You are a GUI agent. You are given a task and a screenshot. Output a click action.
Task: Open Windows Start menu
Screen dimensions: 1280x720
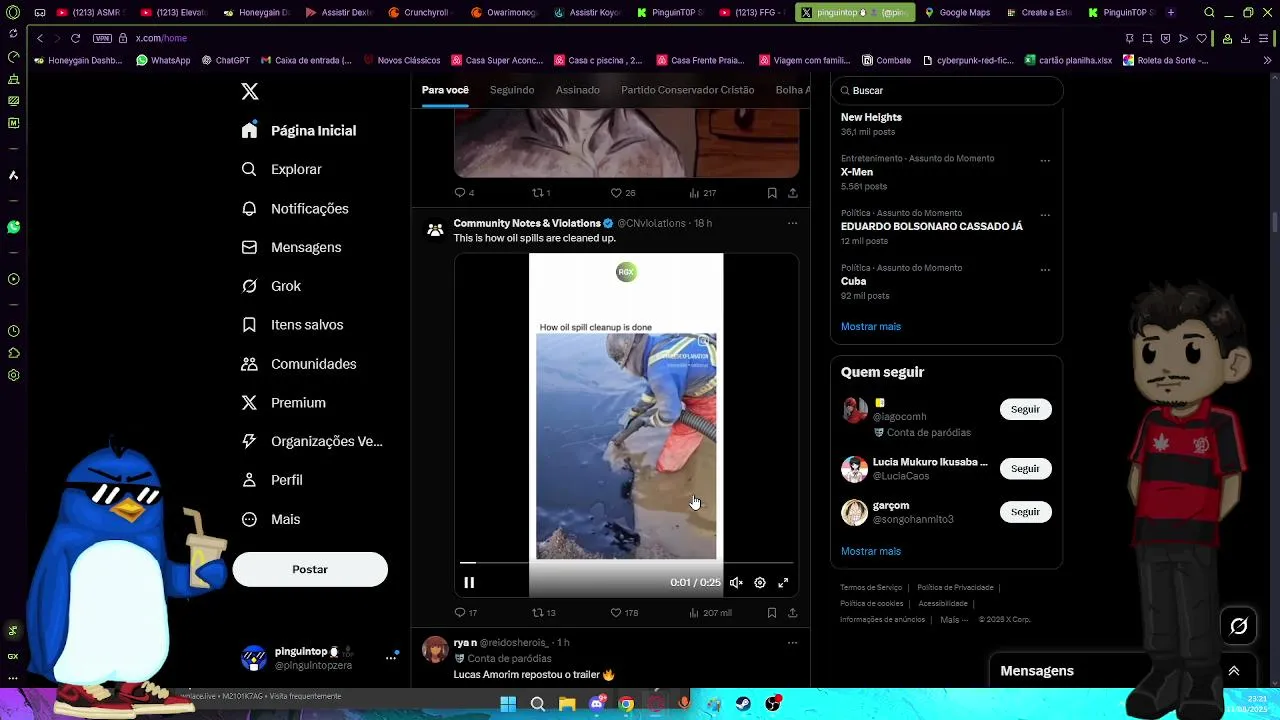(x=508, y=704)
